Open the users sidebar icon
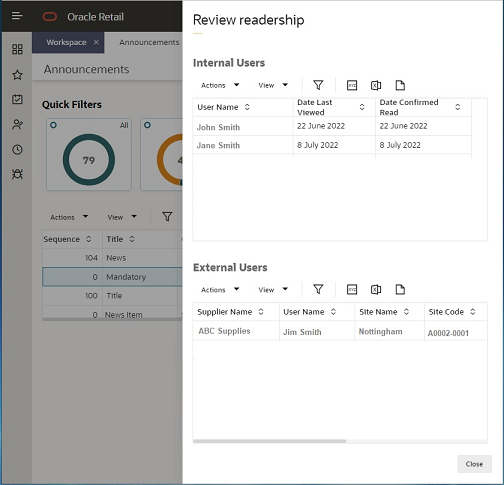 (x=17, y=124)
